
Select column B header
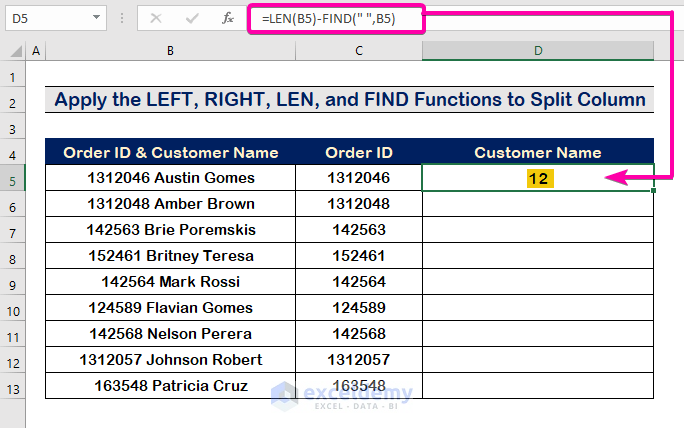(x=170, y=51)
